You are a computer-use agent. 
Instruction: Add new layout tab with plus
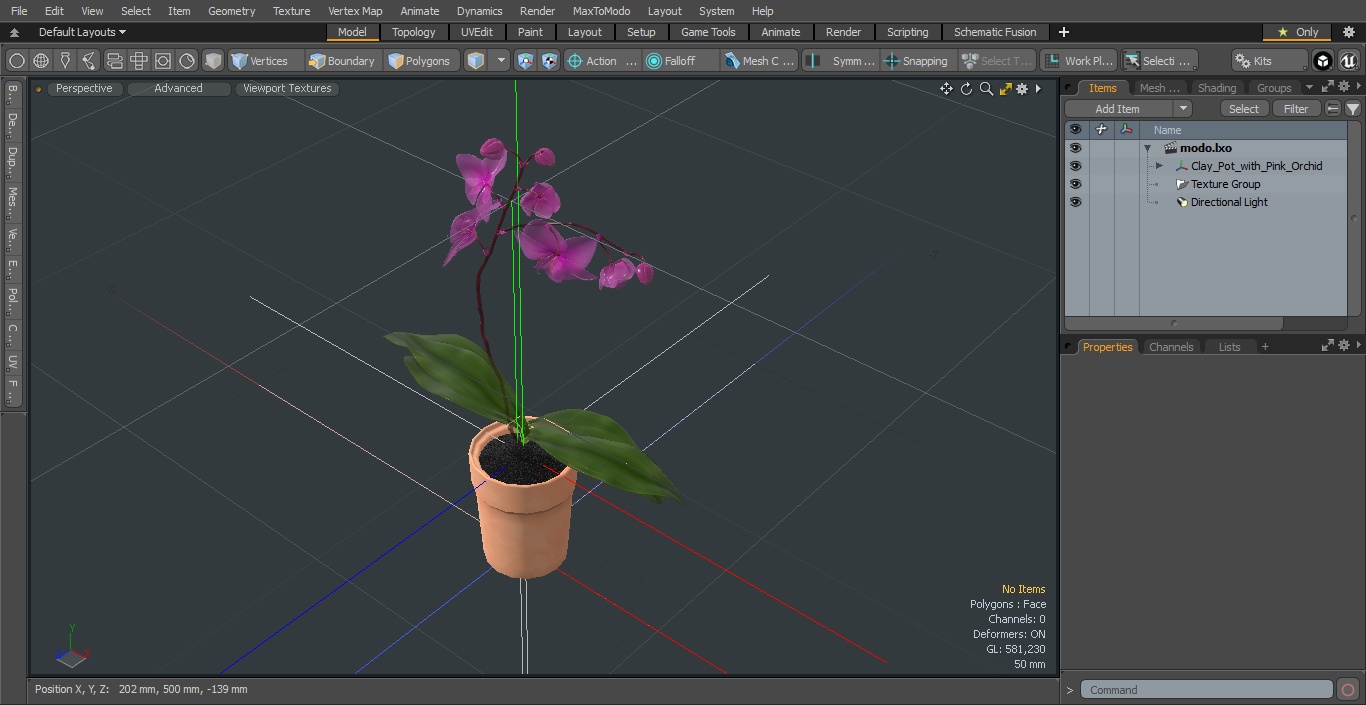[1064, 32]
